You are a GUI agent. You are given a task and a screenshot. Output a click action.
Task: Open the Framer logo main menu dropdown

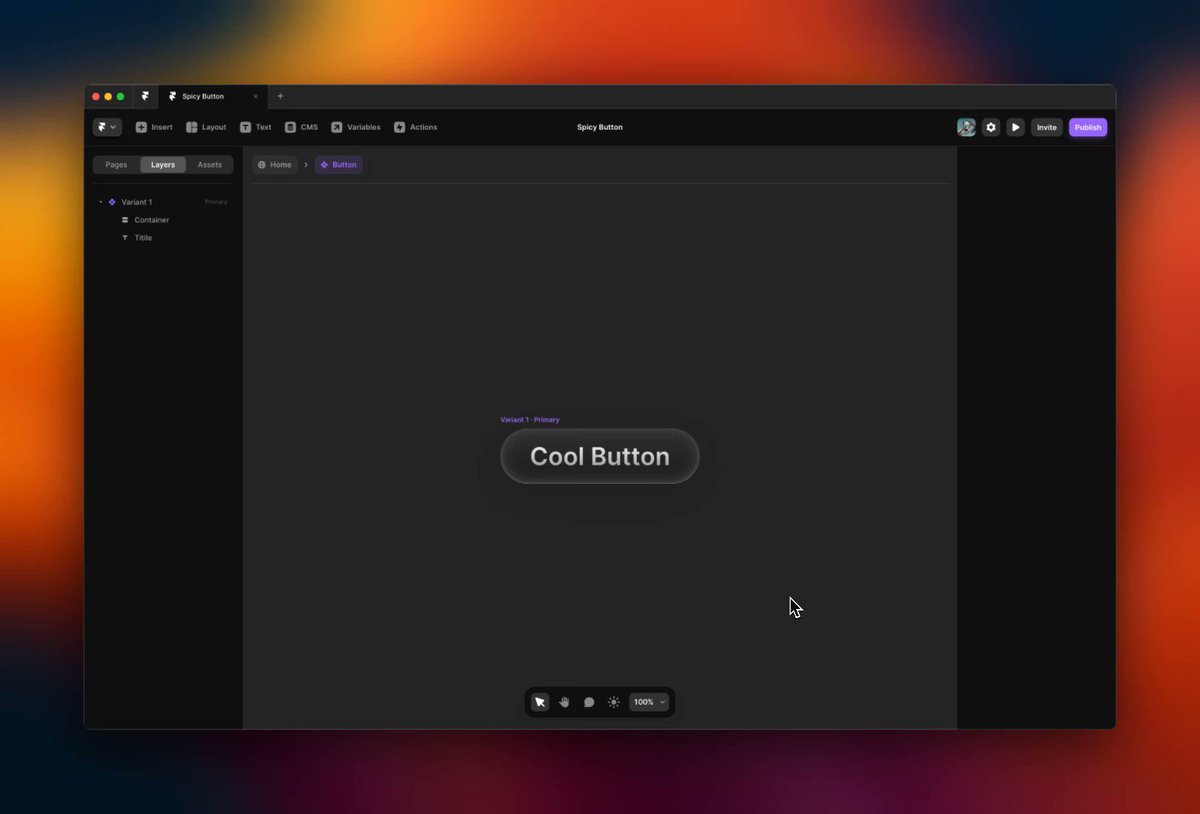[x=107, y=127]
